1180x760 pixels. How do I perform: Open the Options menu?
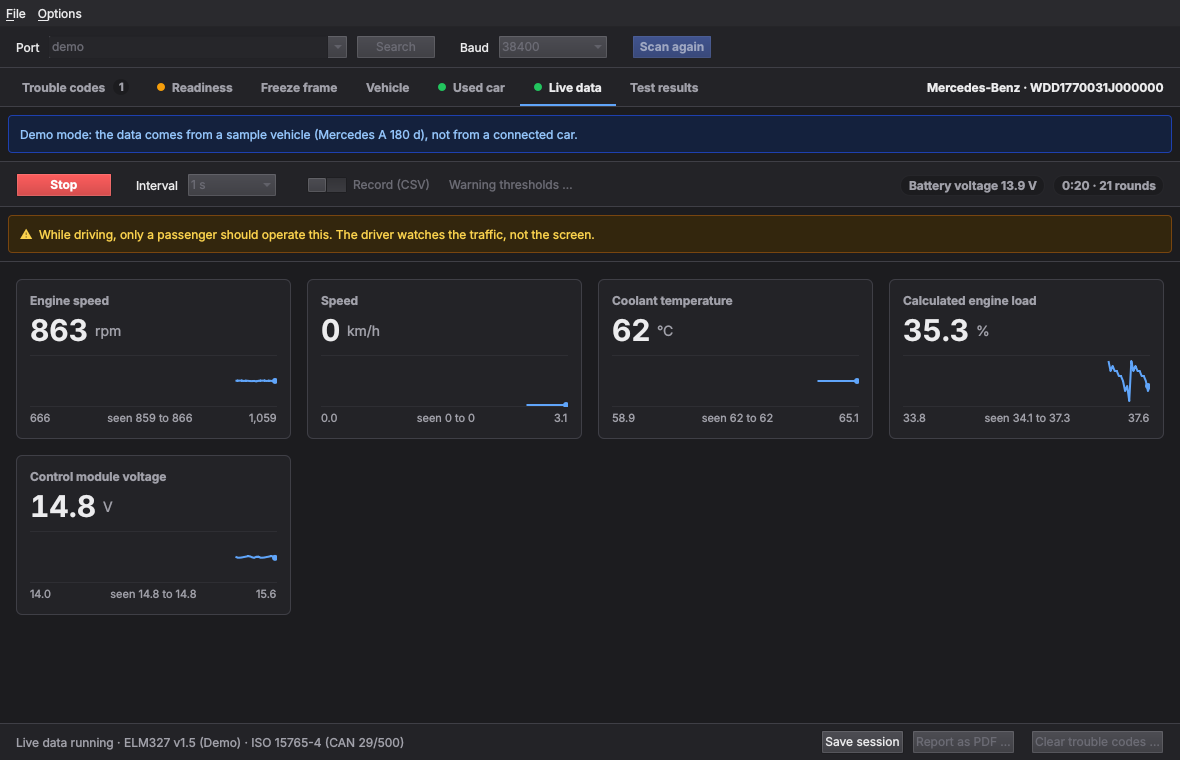59,14
